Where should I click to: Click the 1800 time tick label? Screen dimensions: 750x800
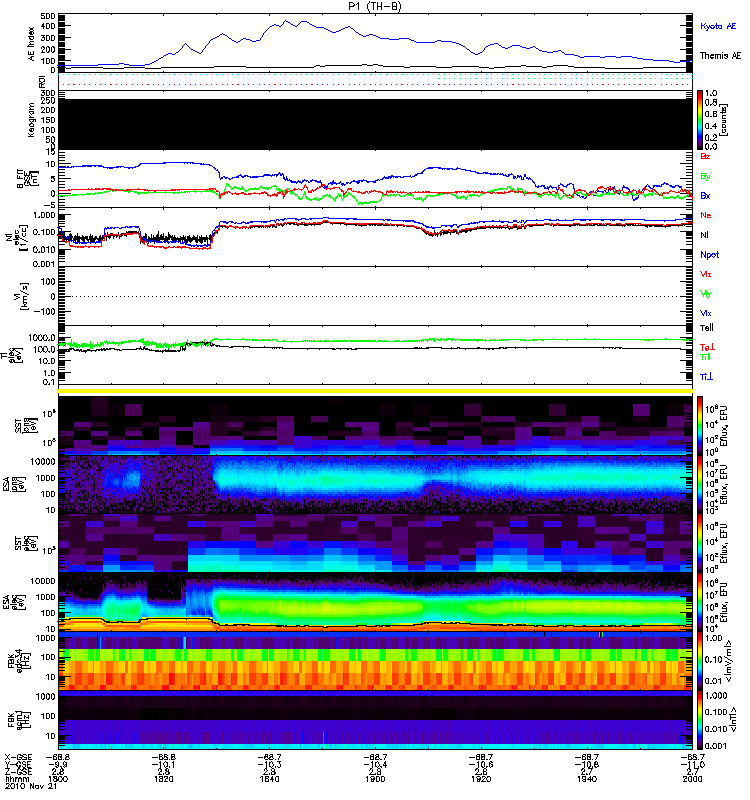click(x=58, y=779)
